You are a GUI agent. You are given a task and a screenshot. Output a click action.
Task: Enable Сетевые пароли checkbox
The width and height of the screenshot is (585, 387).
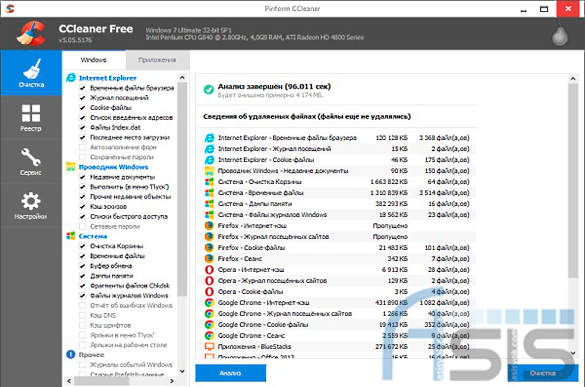pyautogui.click(x=82, y=226)
